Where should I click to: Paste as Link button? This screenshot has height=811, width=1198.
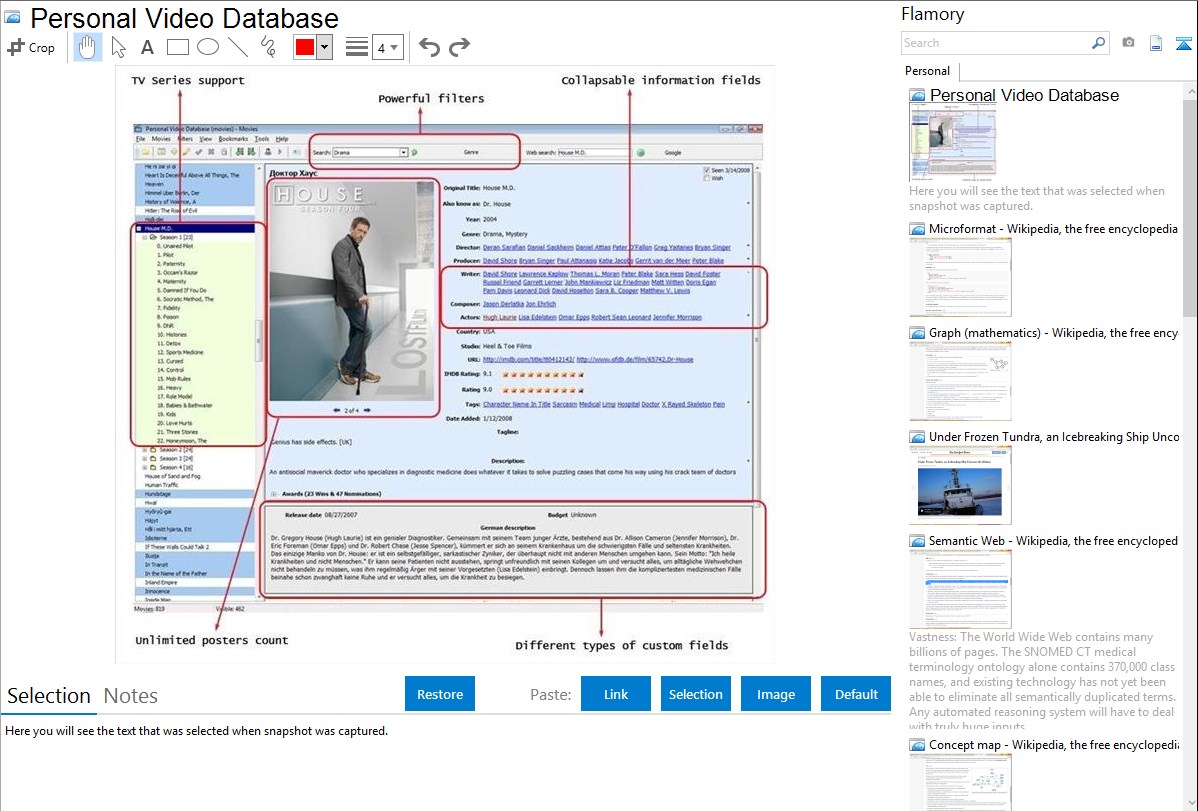pyautogui.click(x=616, y=694)
